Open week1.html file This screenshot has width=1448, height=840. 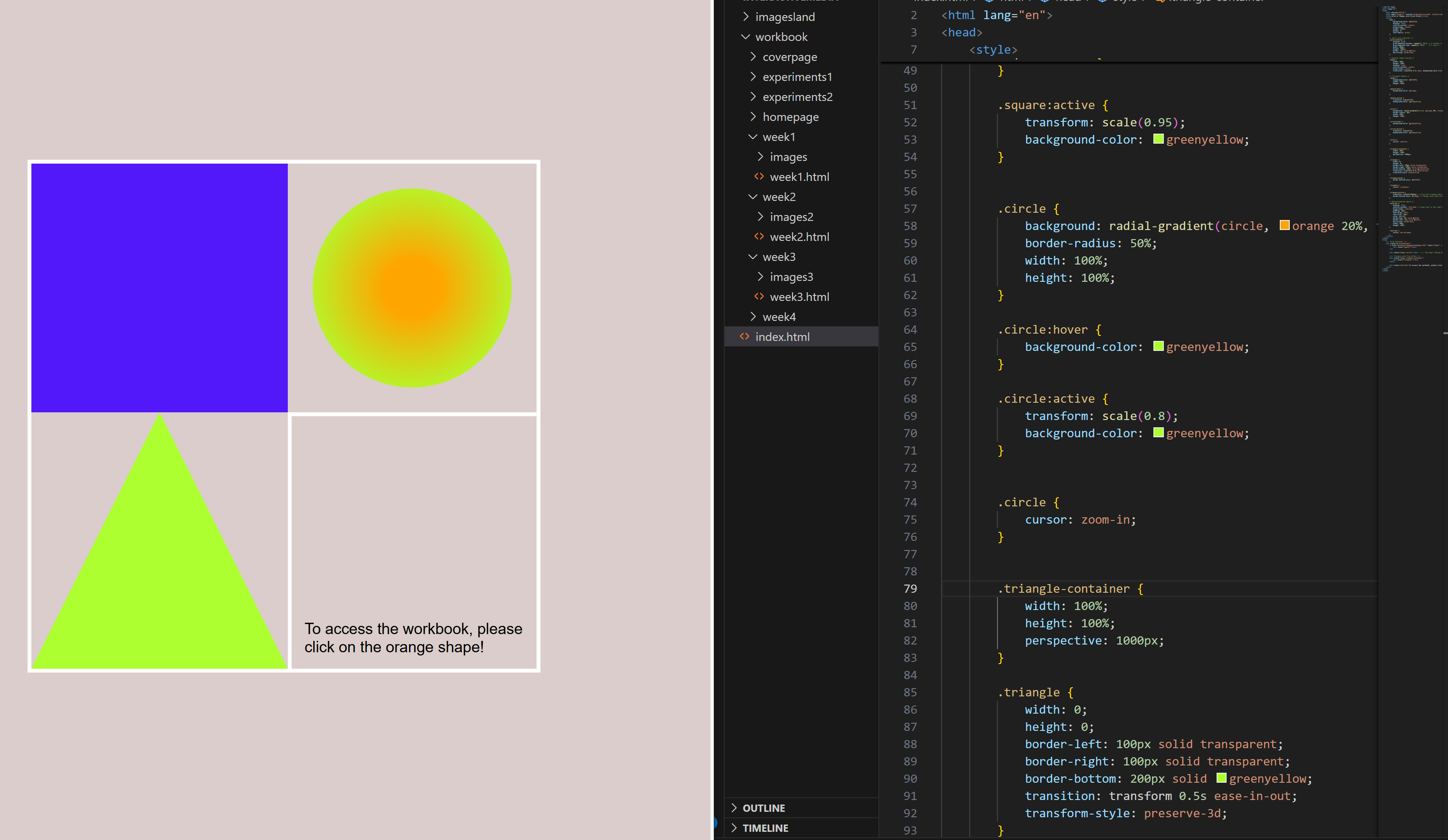[x=799, y=177]
